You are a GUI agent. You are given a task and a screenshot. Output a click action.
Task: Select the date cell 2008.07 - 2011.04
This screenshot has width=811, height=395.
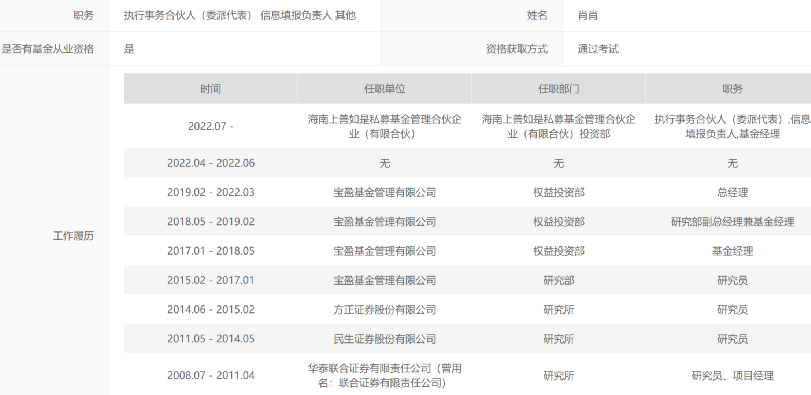tap(211, 375)
